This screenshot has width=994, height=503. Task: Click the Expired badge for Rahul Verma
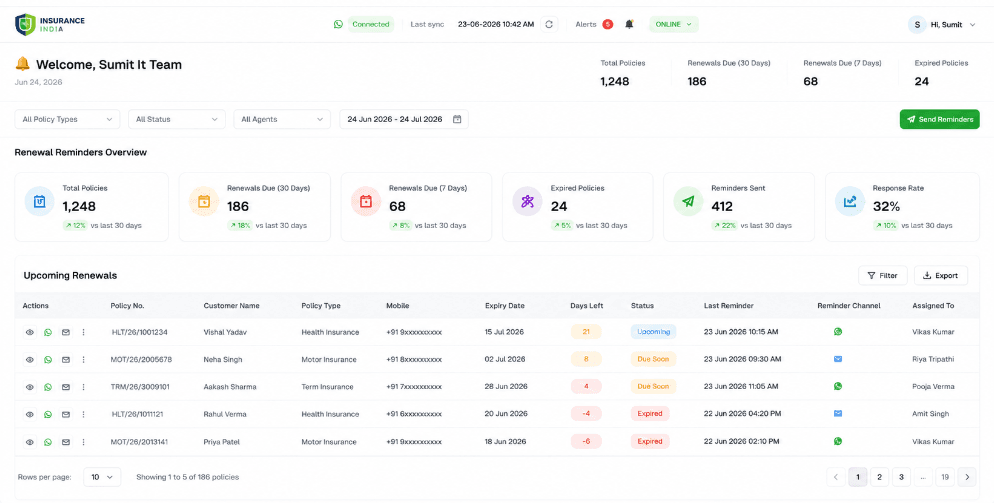click(650, 414)
